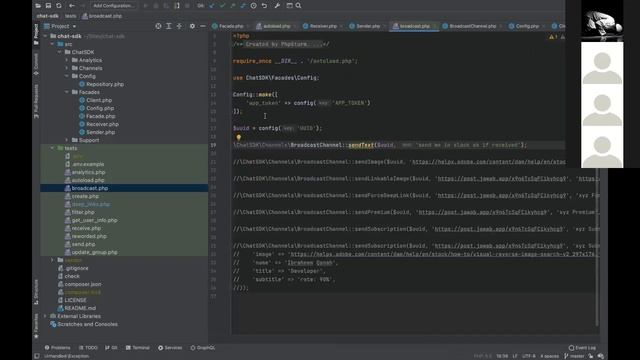Click Select Opened File target icon

[x=158, y=26]
